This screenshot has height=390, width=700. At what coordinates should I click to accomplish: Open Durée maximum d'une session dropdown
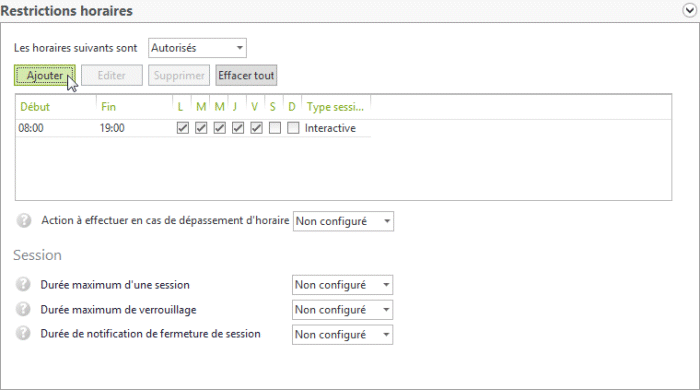point(342,285)
